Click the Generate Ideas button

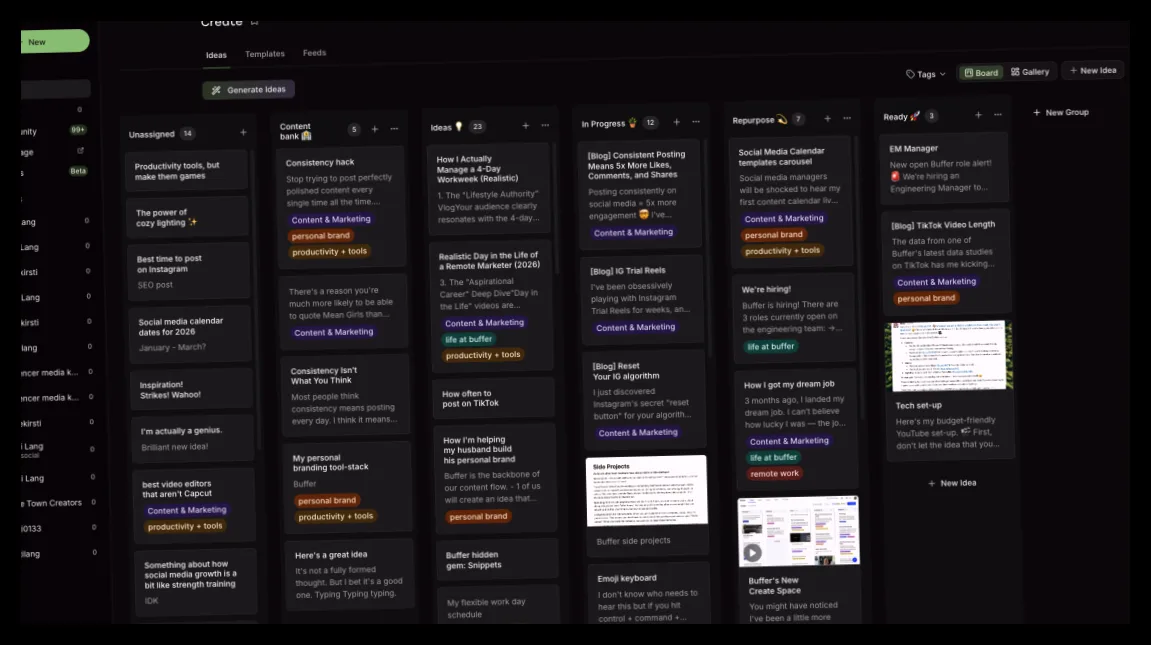249,90
